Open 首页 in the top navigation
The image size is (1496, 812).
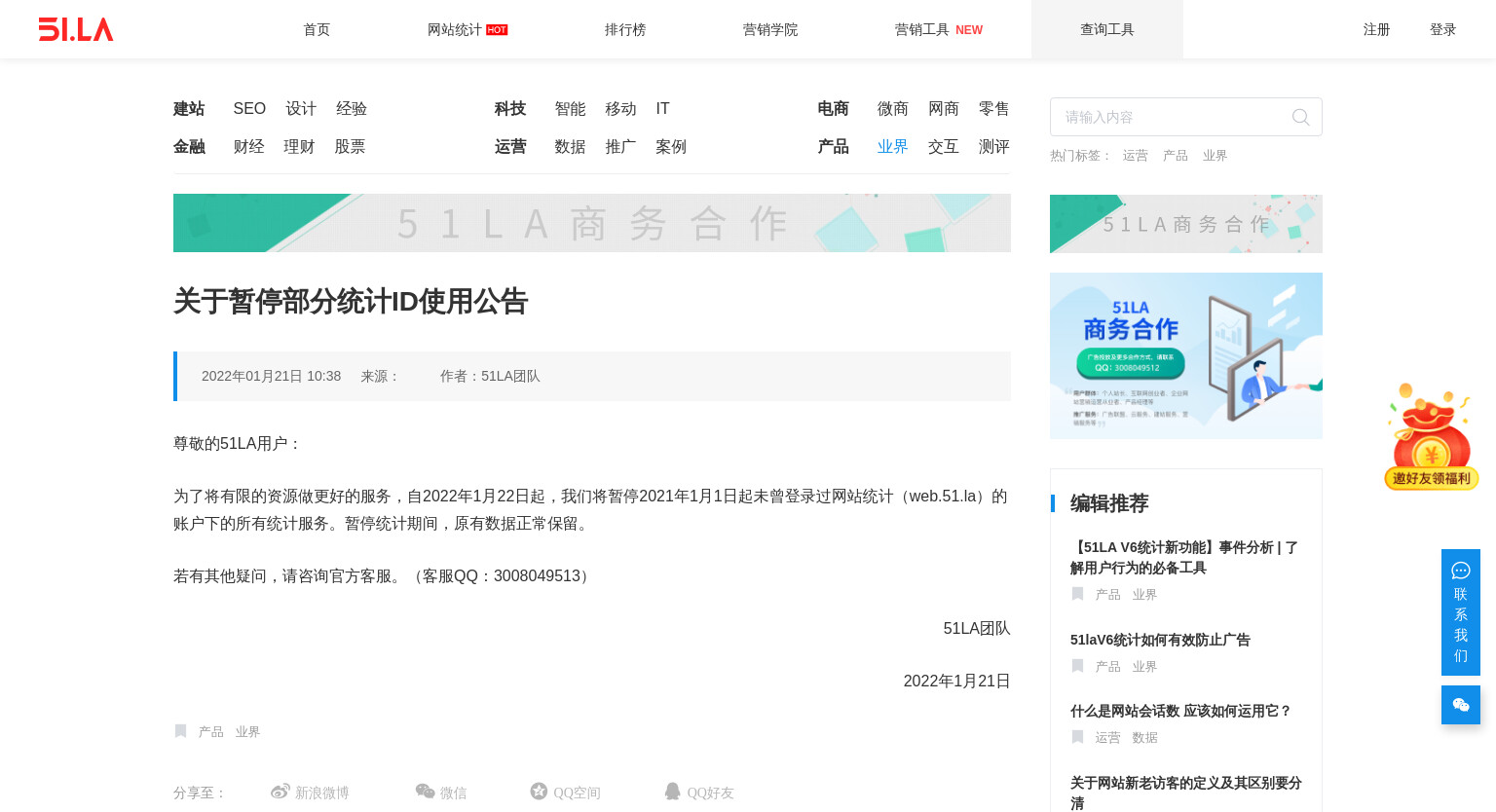317,29
